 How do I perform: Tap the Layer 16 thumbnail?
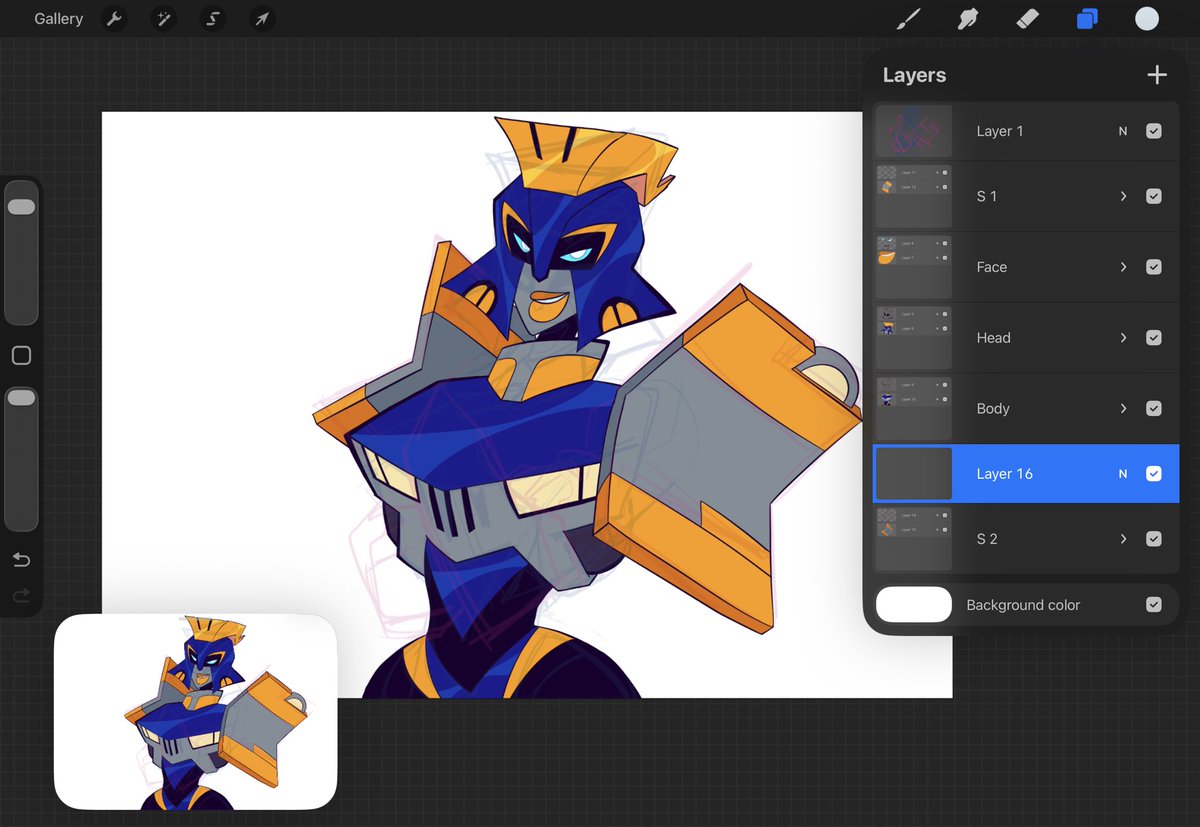914,474
